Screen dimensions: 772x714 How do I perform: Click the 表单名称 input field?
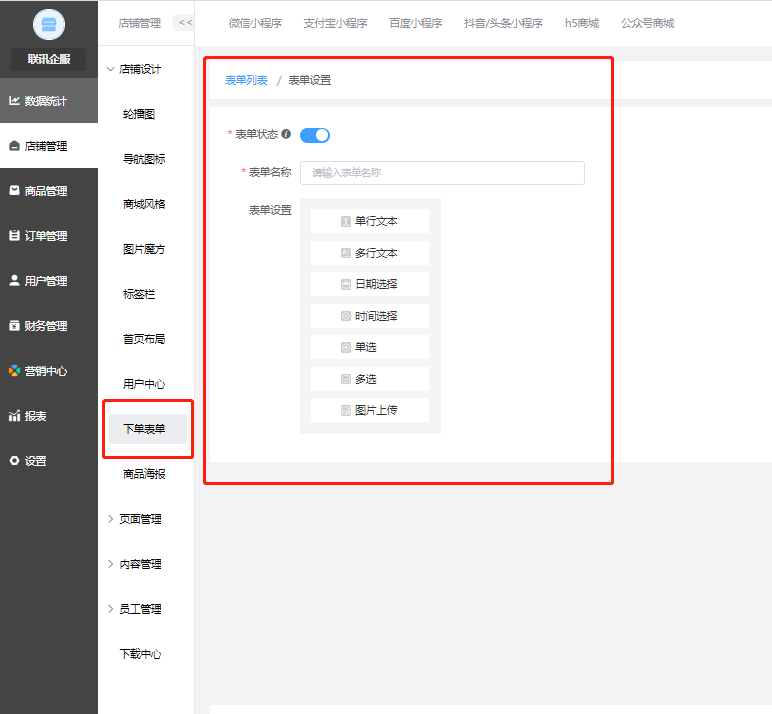(442, 173)
